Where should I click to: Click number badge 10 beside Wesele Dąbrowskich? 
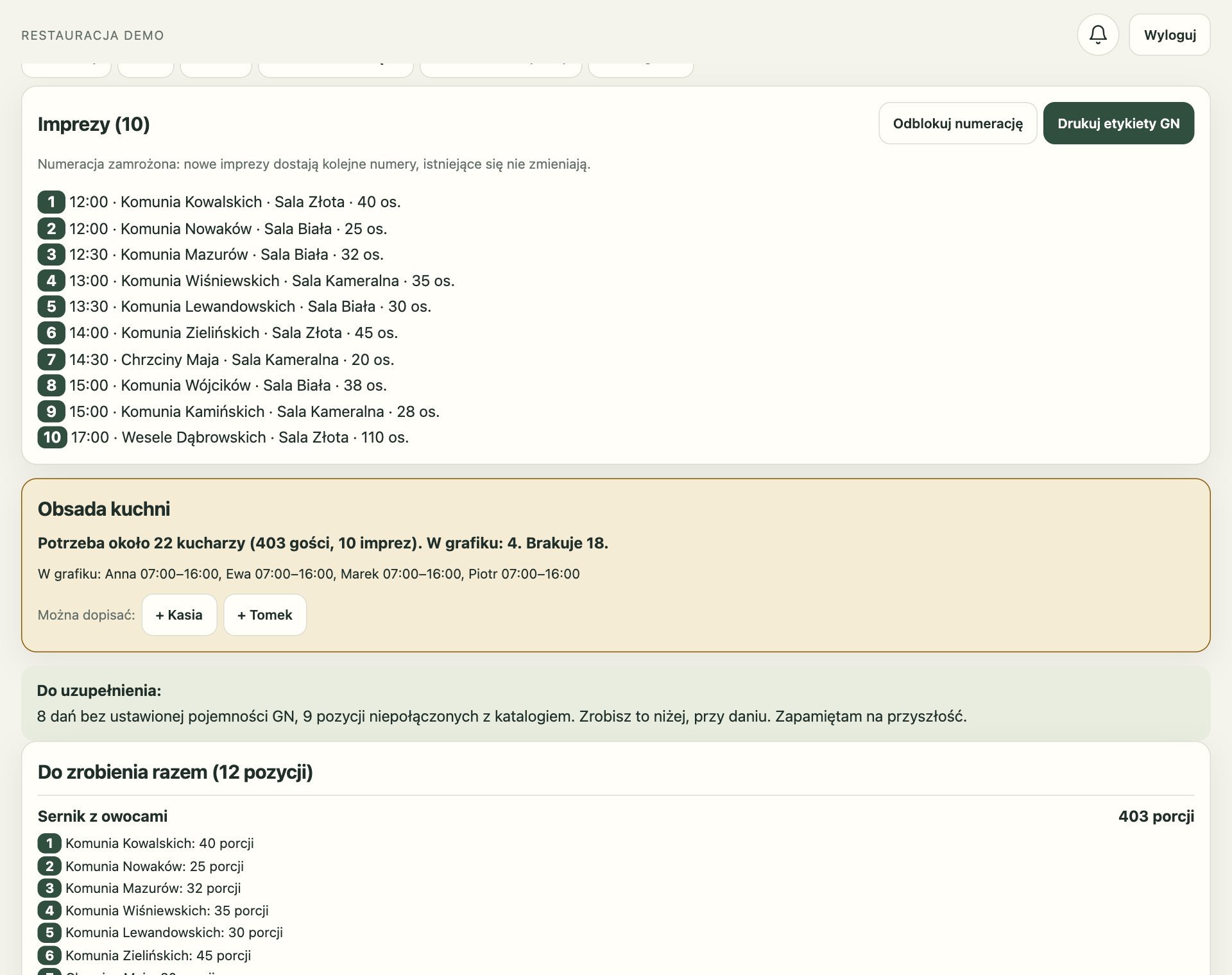pyautogui.click(x=53, y=437)
